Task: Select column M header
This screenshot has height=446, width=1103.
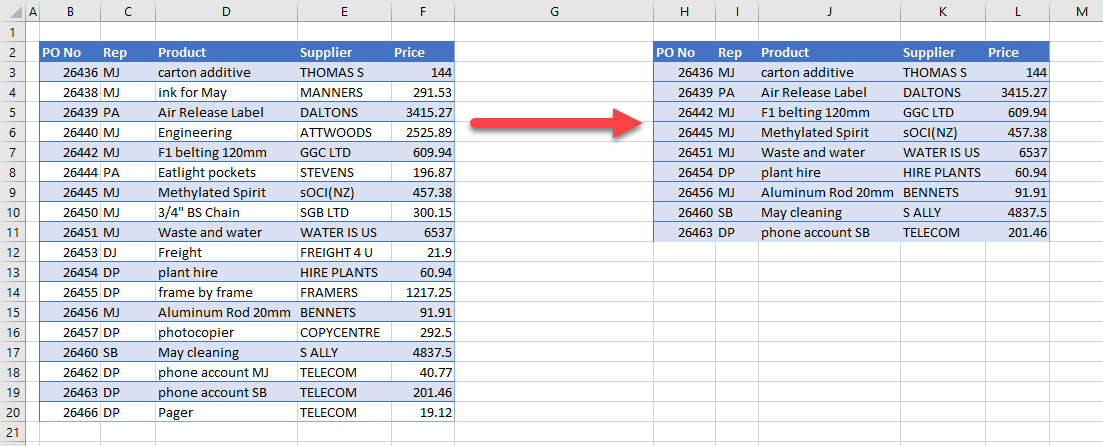Action: (x=1081, y=12)
